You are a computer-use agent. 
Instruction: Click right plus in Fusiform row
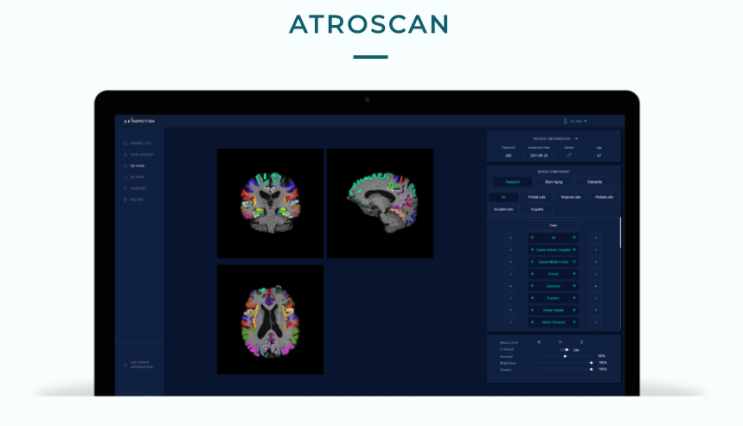574,298
